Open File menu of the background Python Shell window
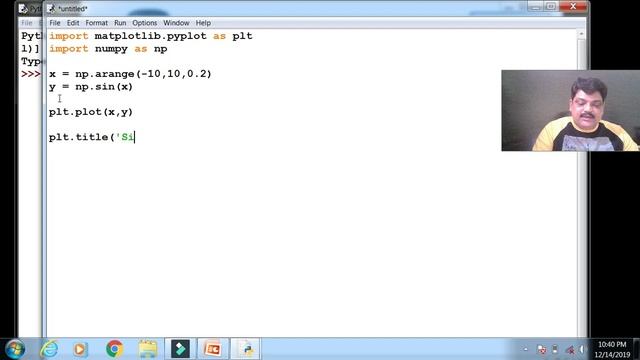Screen dimensions: 640x360 (x=27, y=23)
